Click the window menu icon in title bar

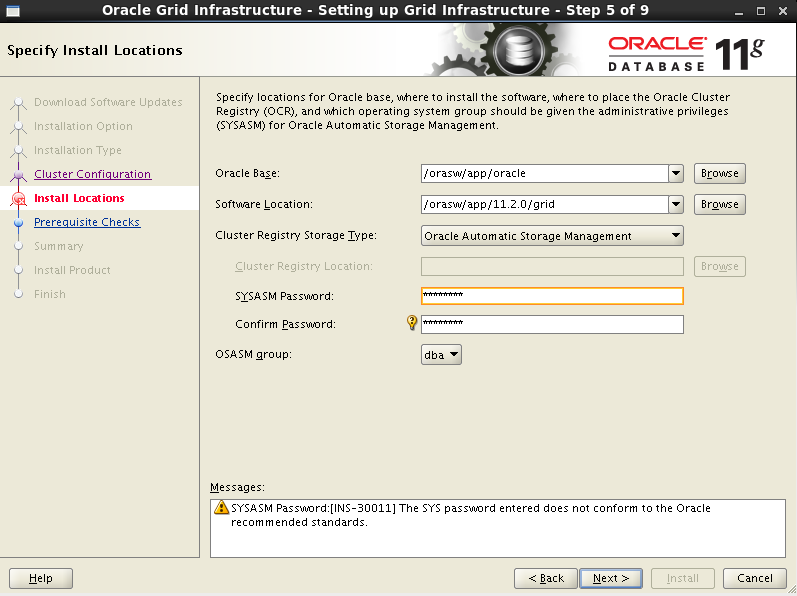coord(12,11)
